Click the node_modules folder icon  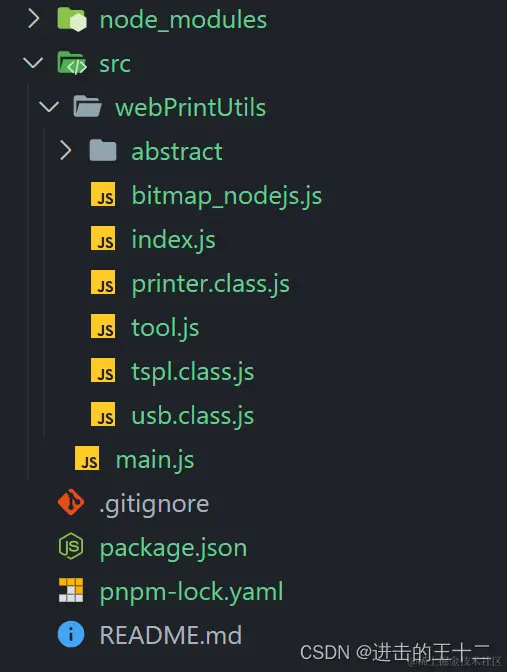72,20
